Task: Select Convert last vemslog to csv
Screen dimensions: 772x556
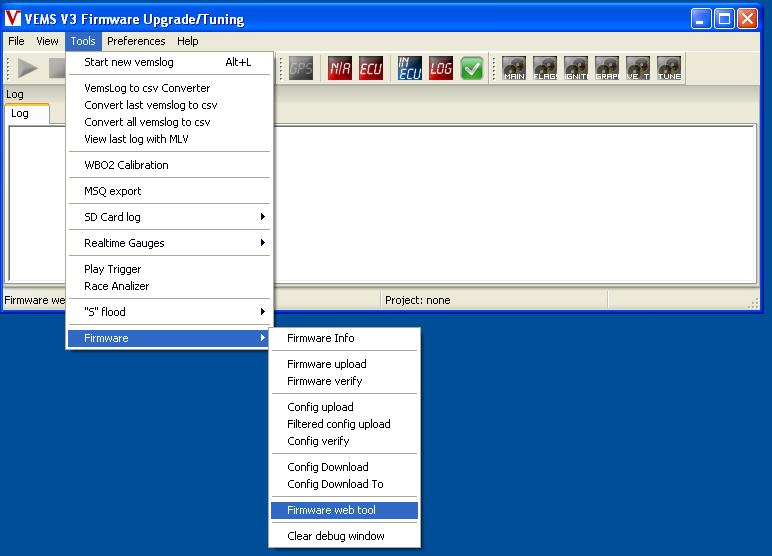Action: [169, 105]
